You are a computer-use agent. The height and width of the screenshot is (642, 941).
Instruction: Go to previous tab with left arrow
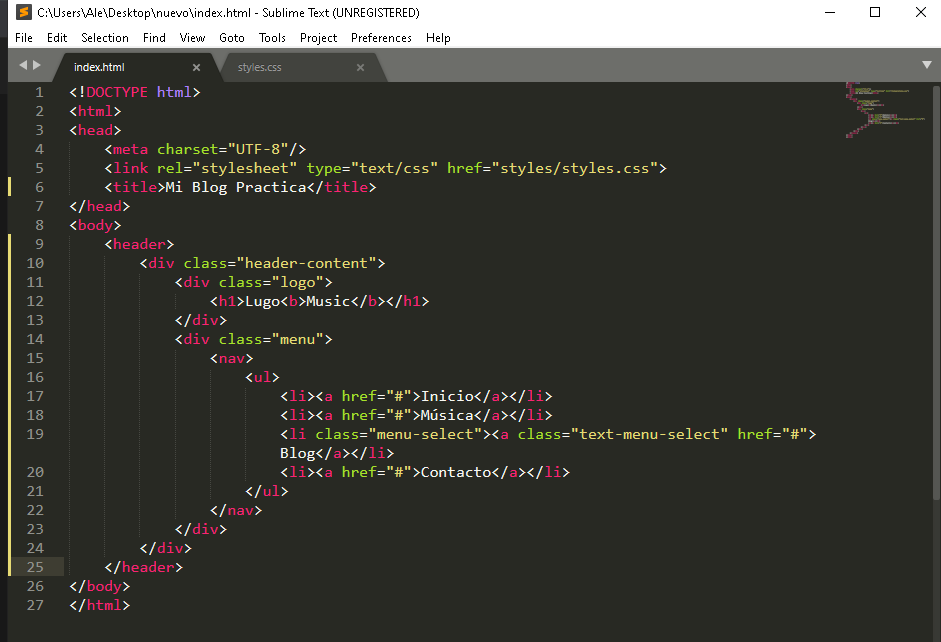pos(23,65)
